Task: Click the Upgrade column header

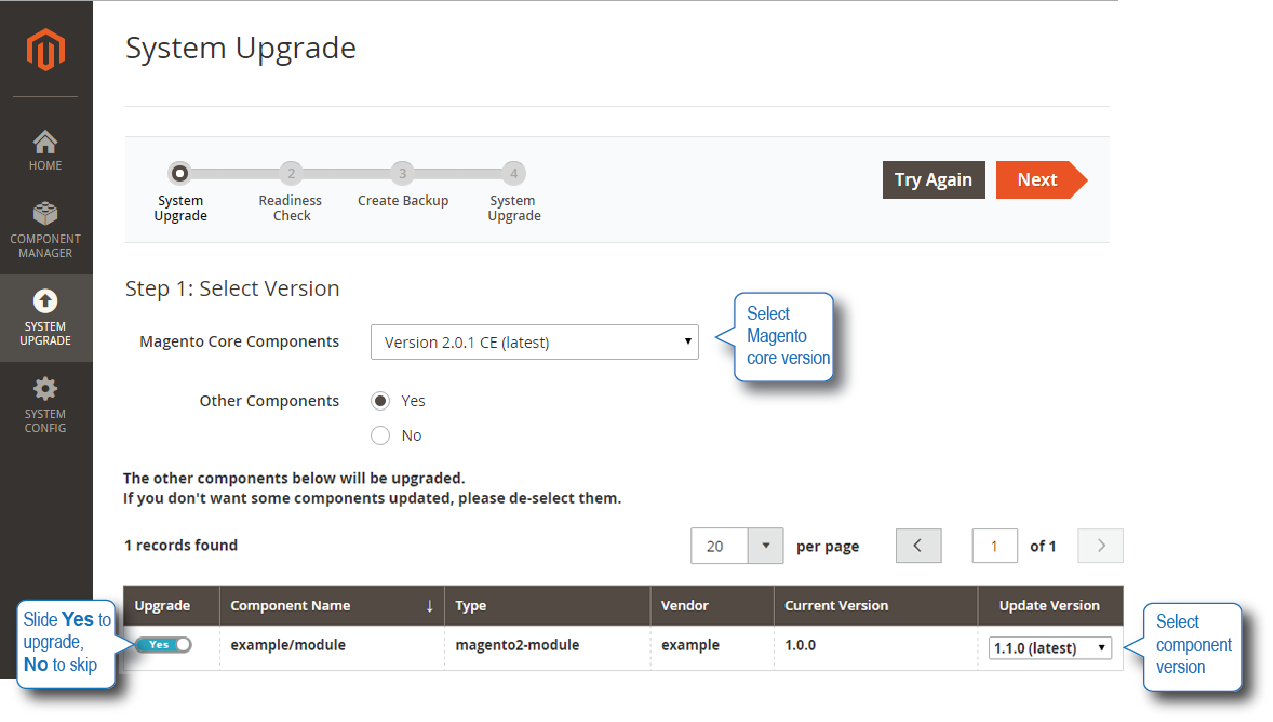Action: pyautogui.click(x=171, y=606)
